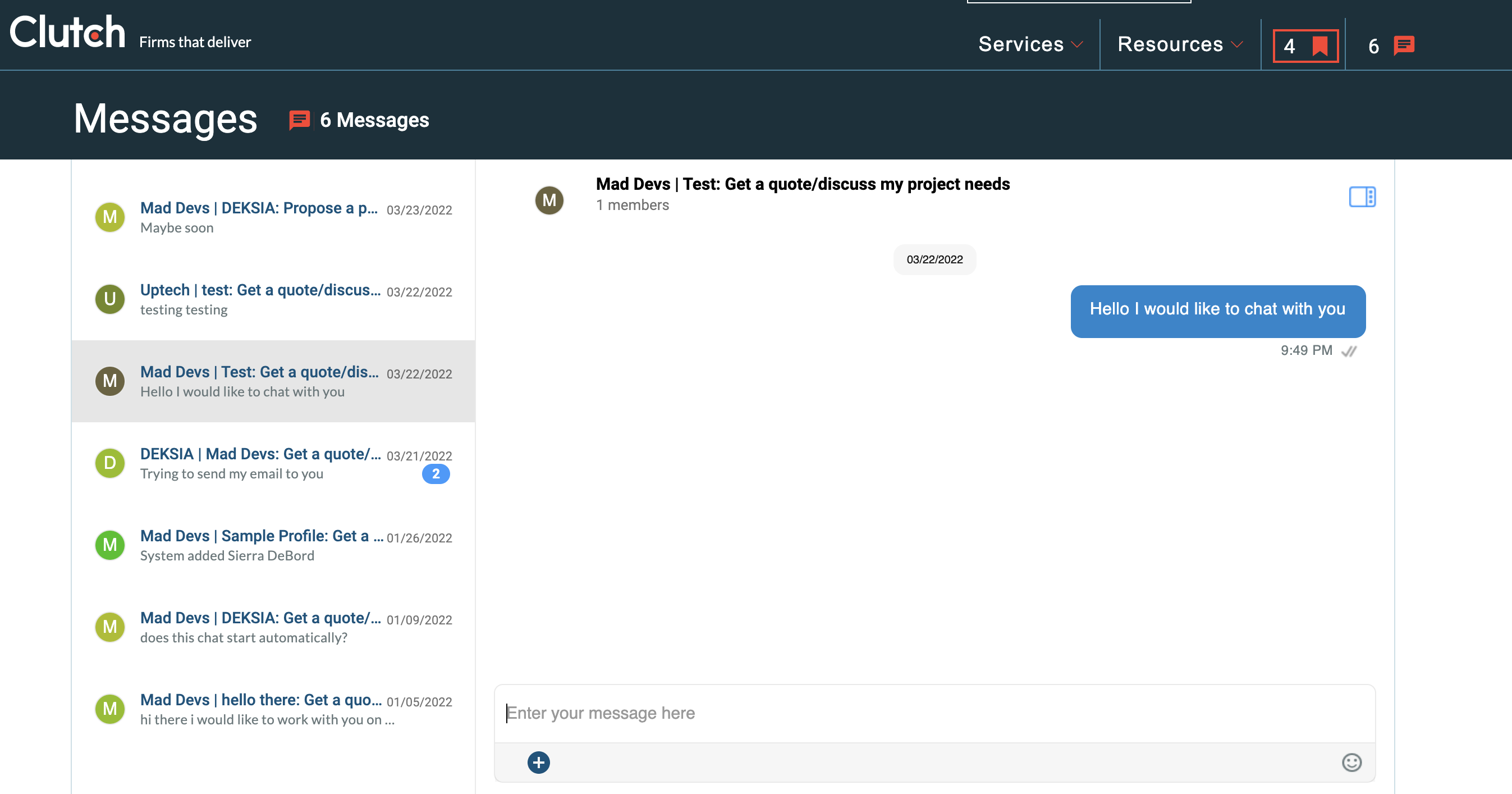
Task: Open the message icon in the top navigation
Action: 1404,45
